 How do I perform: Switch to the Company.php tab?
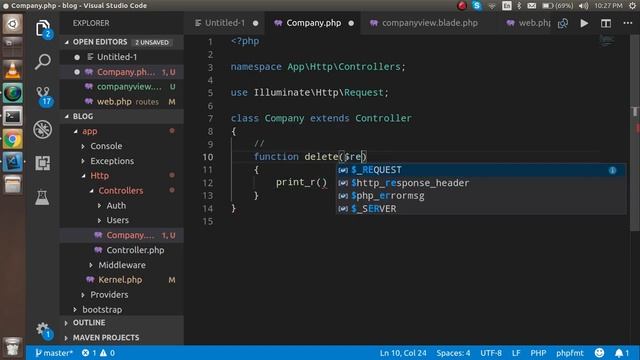(x=313, y=23)
